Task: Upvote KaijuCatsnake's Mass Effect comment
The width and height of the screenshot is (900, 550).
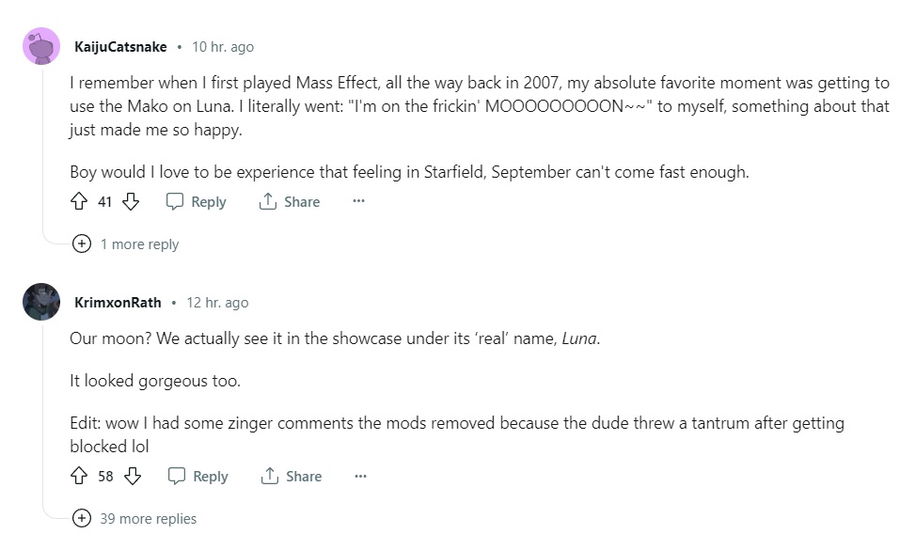Action: pos(80,202)
